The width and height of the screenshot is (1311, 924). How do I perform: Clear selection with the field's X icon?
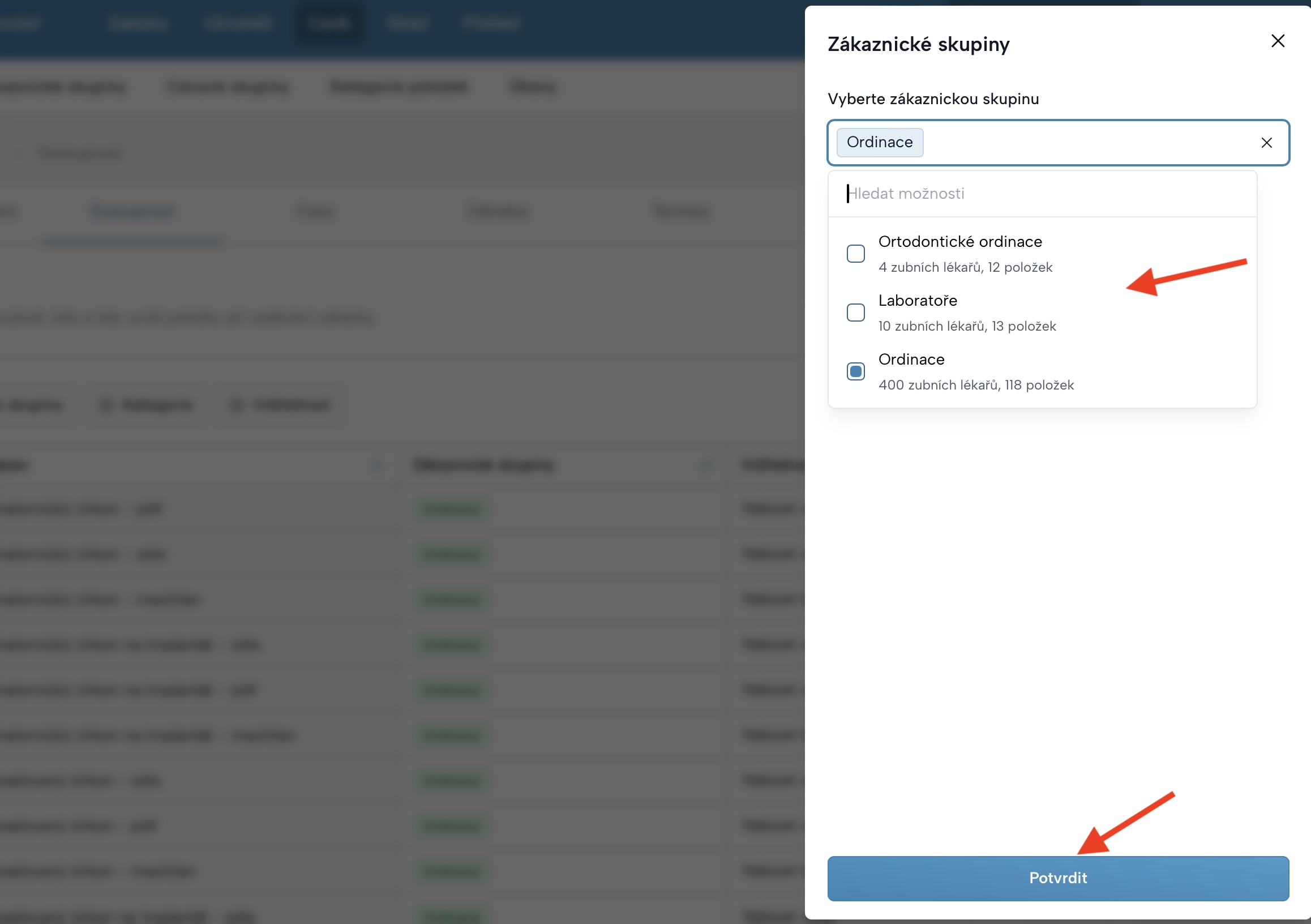1266,143
